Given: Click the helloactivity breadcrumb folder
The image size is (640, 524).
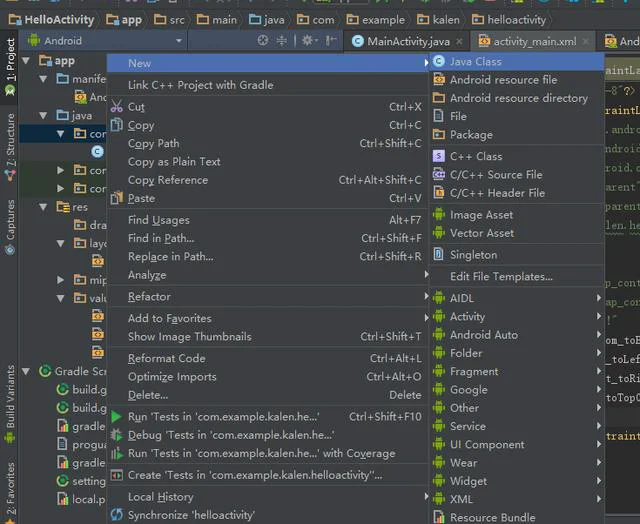Looking at the screenshot, I should [x=509, y=20].
